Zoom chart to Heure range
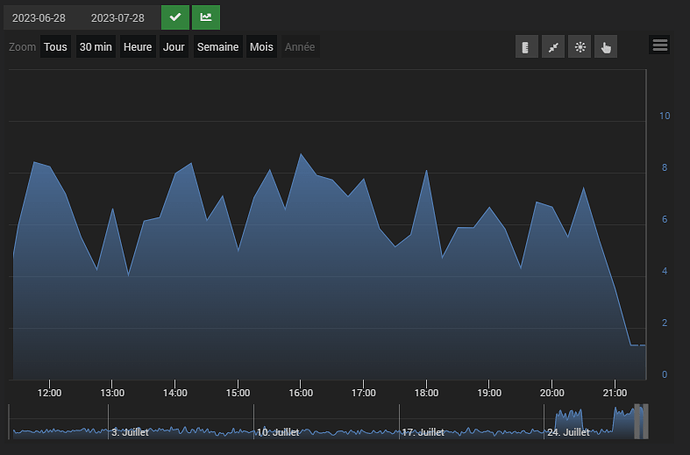690x455 pixels. [x=137, y=47]
